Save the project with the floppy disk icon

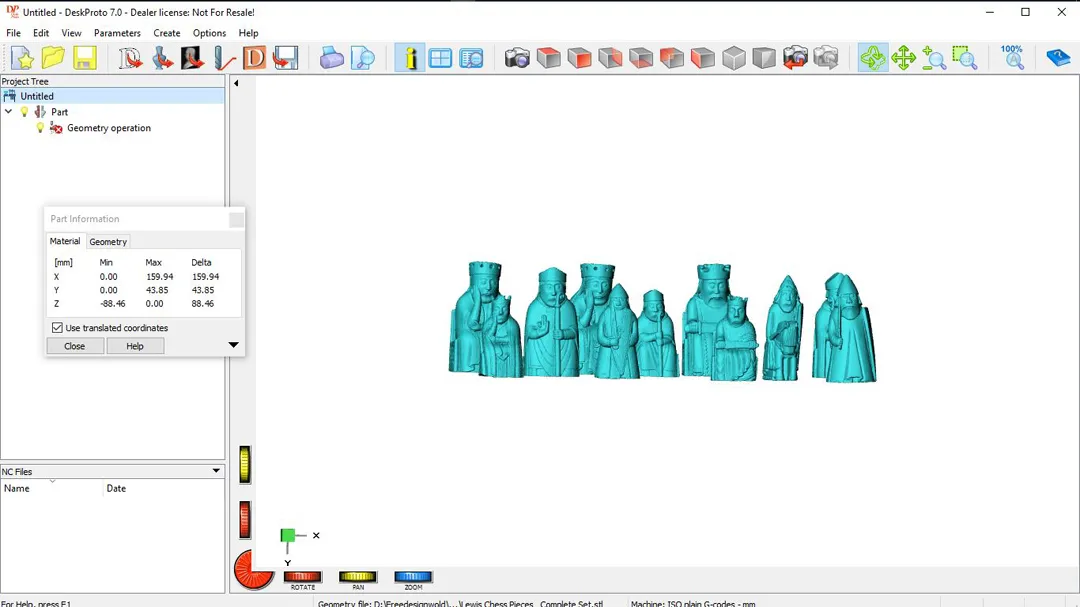[x=84, y=58]
